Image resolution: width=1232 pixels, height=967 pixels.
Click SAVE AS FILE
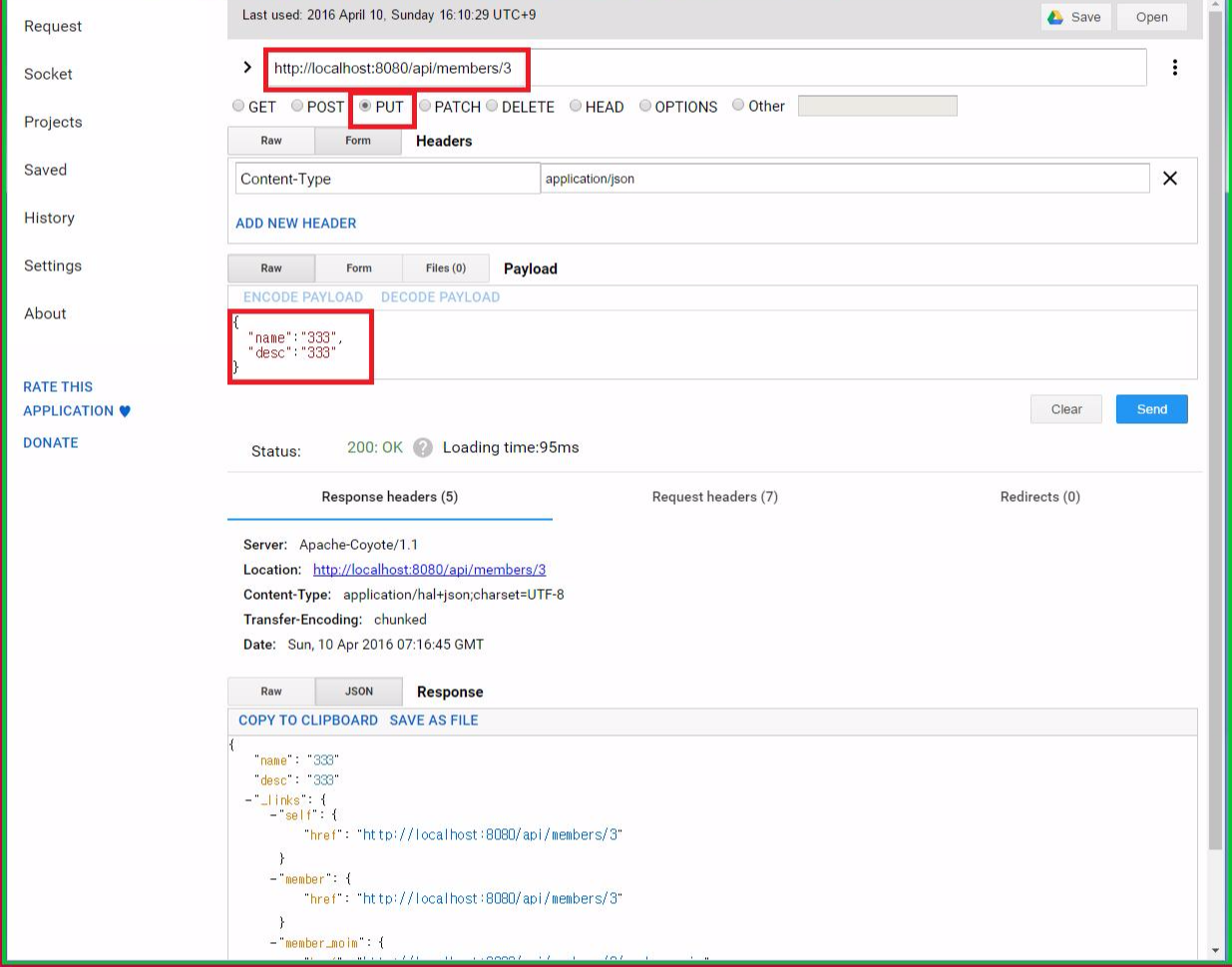pyautogui.click(x=434, y=721)
